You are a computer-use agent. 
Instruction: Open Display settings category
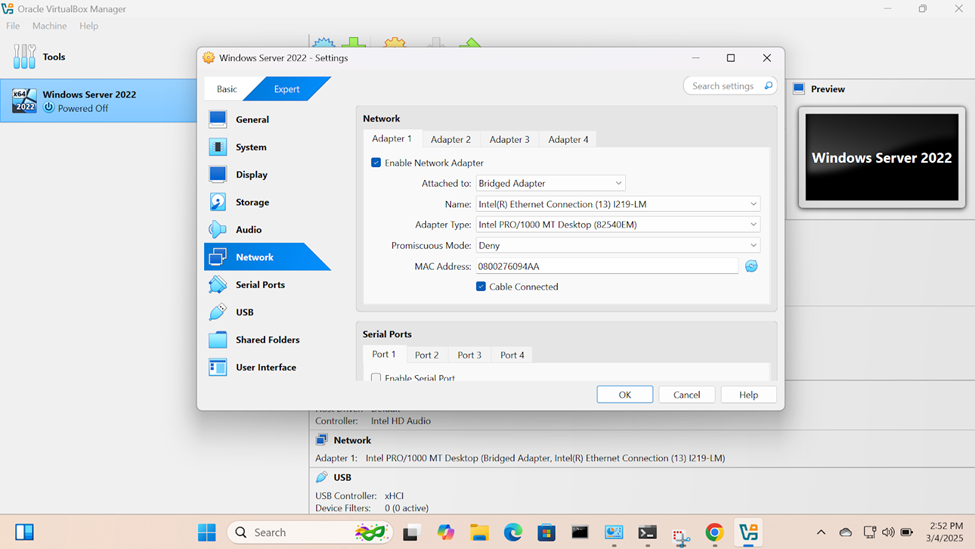(x=267, y=175)
